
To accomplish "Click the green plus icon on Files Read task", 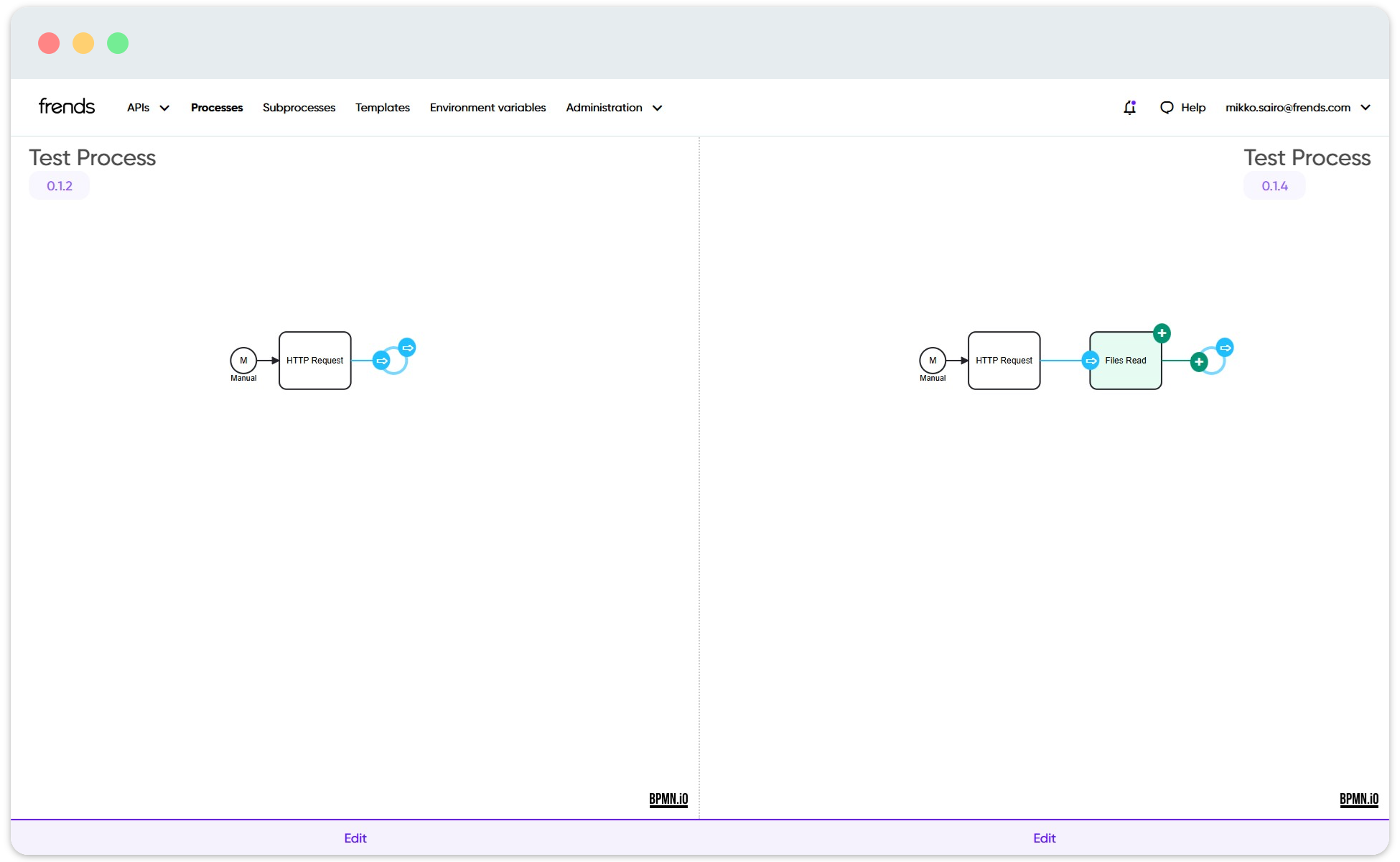I will pyautogui.click(x=1160, y=333).
